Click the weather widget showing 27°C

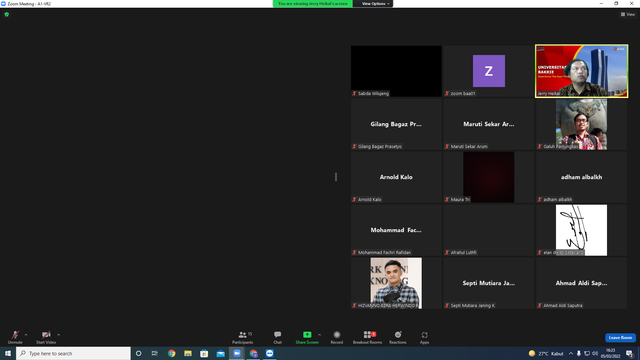tap(545, 353)
